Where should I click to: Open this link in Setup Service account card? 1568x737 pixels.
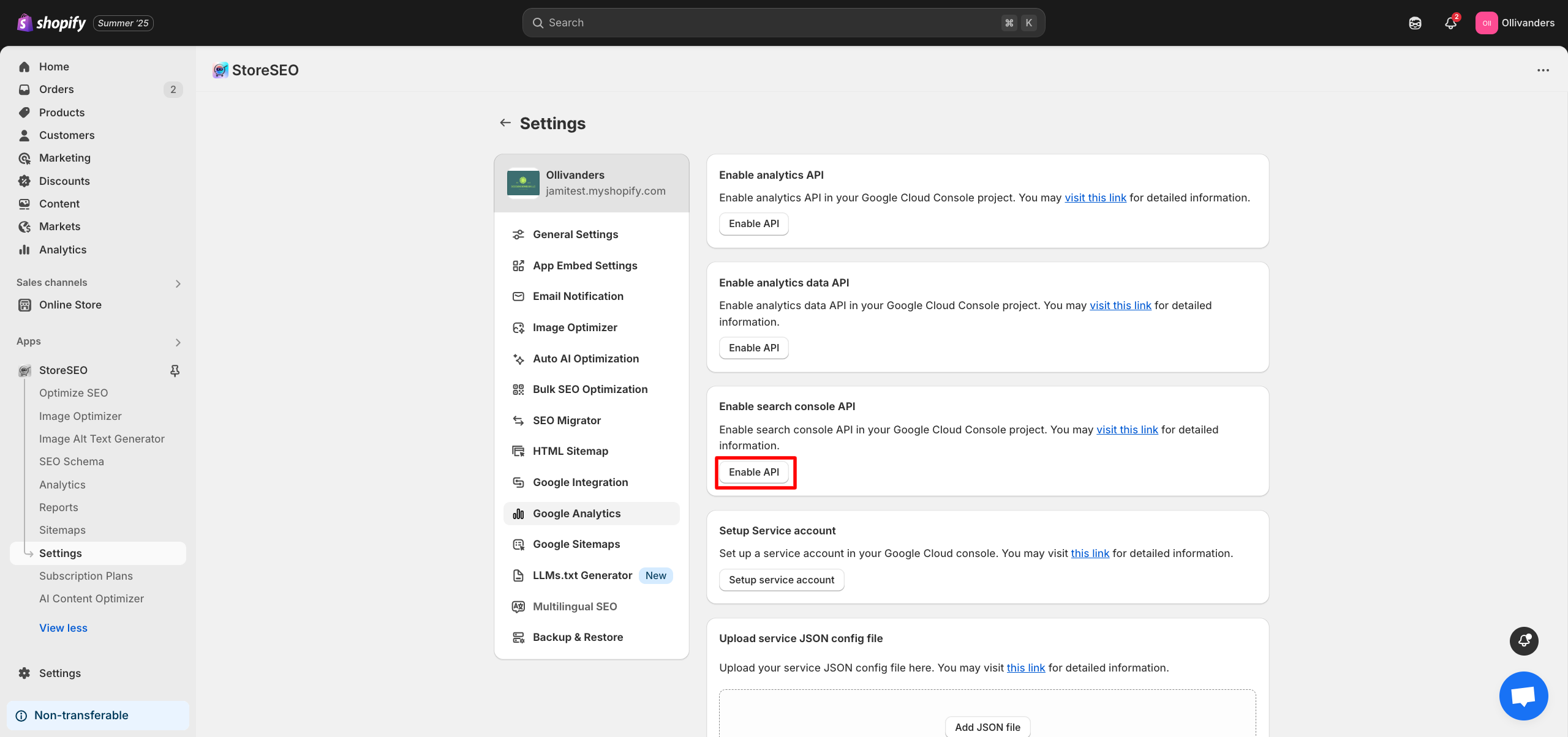pos(1090,553)
